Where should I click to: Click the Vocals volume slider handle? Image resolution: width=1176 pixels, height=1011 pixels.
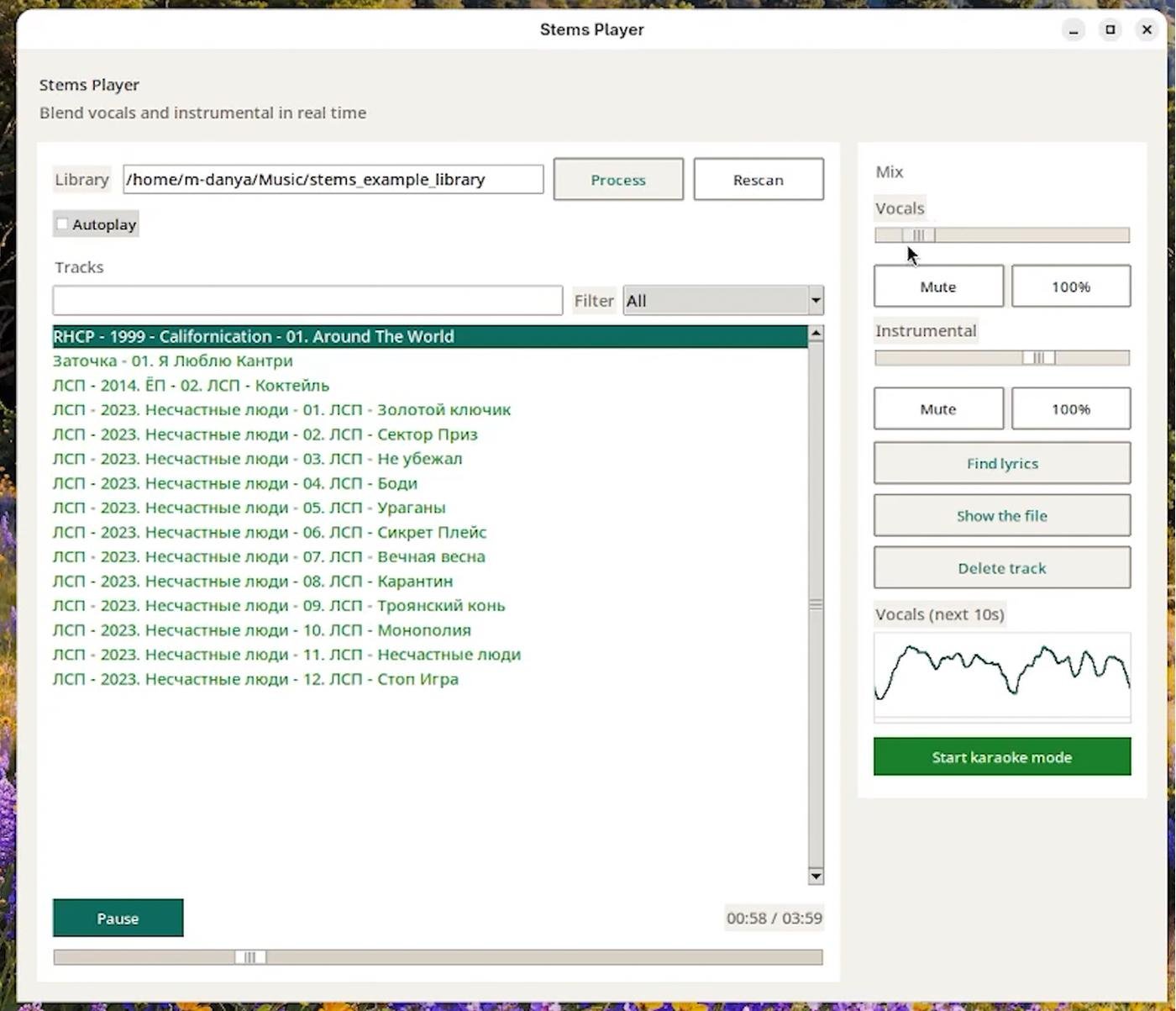point(919,235)
